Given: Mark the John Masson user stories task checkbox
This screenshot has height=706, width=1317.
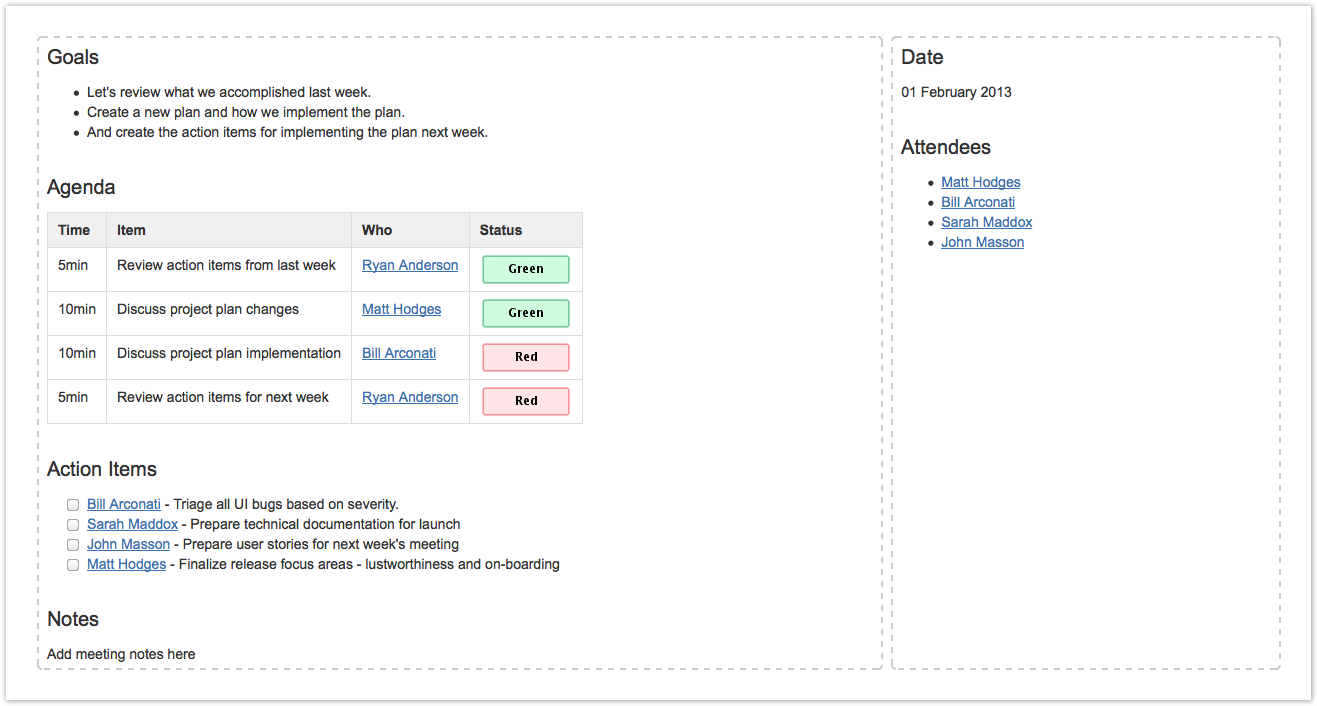Looking at the screenshot, I should click(x=73, y=545).
